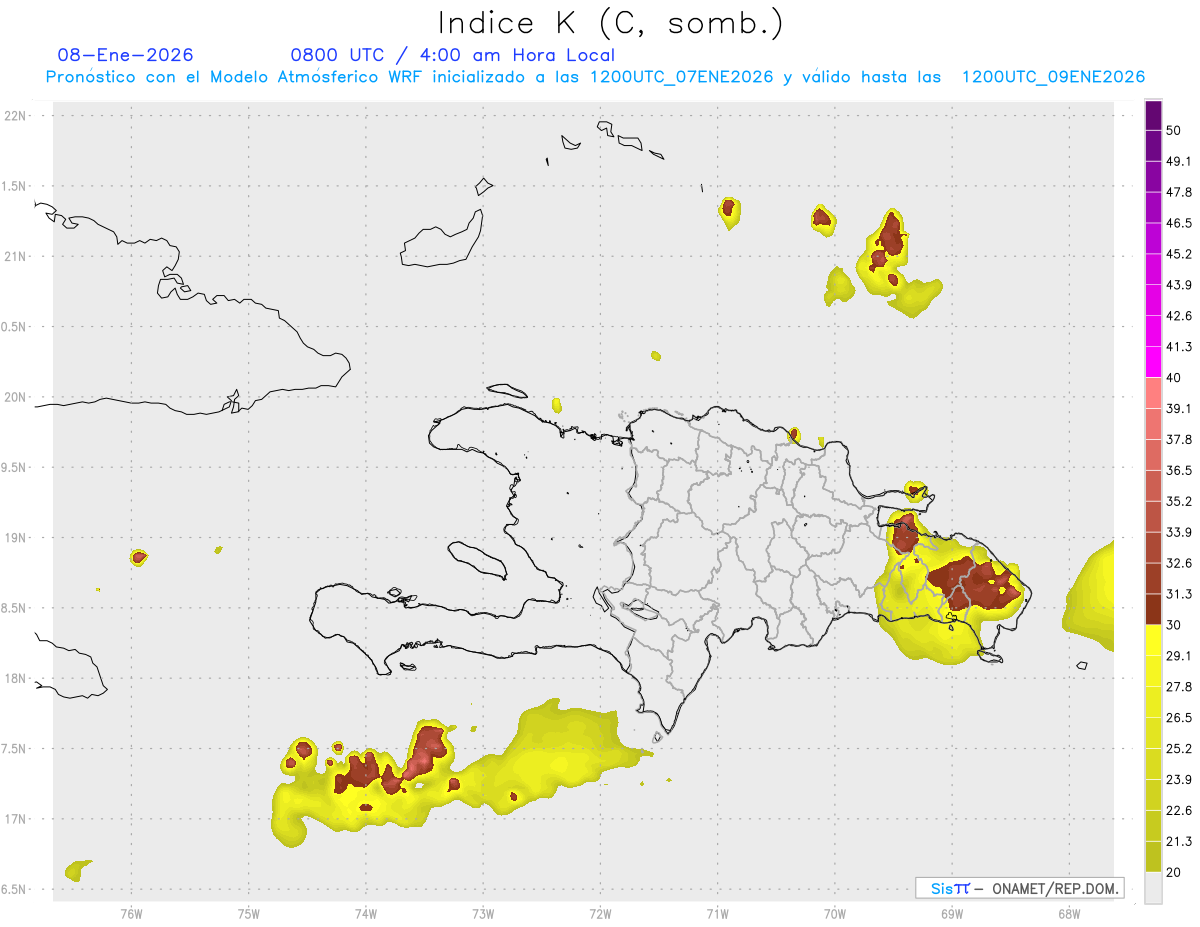Click the "31.3" color scale value
The height and width of the screenshot is (927, 1200).
[1179, 594]
